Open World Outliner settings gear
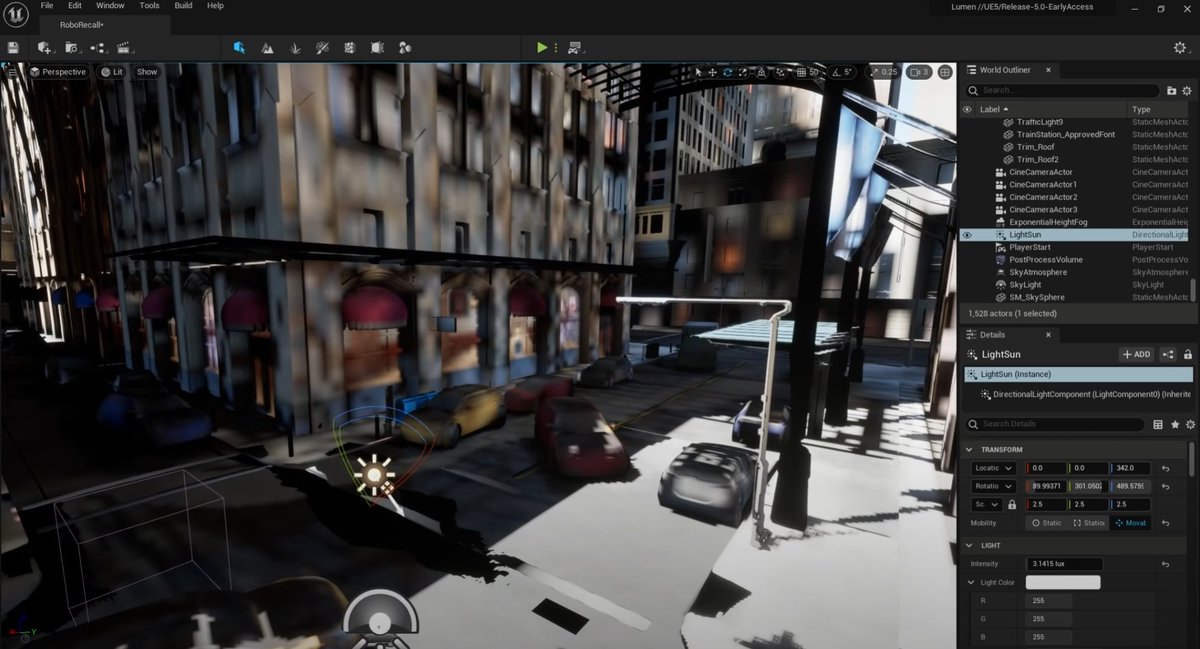 [1187, 90]
